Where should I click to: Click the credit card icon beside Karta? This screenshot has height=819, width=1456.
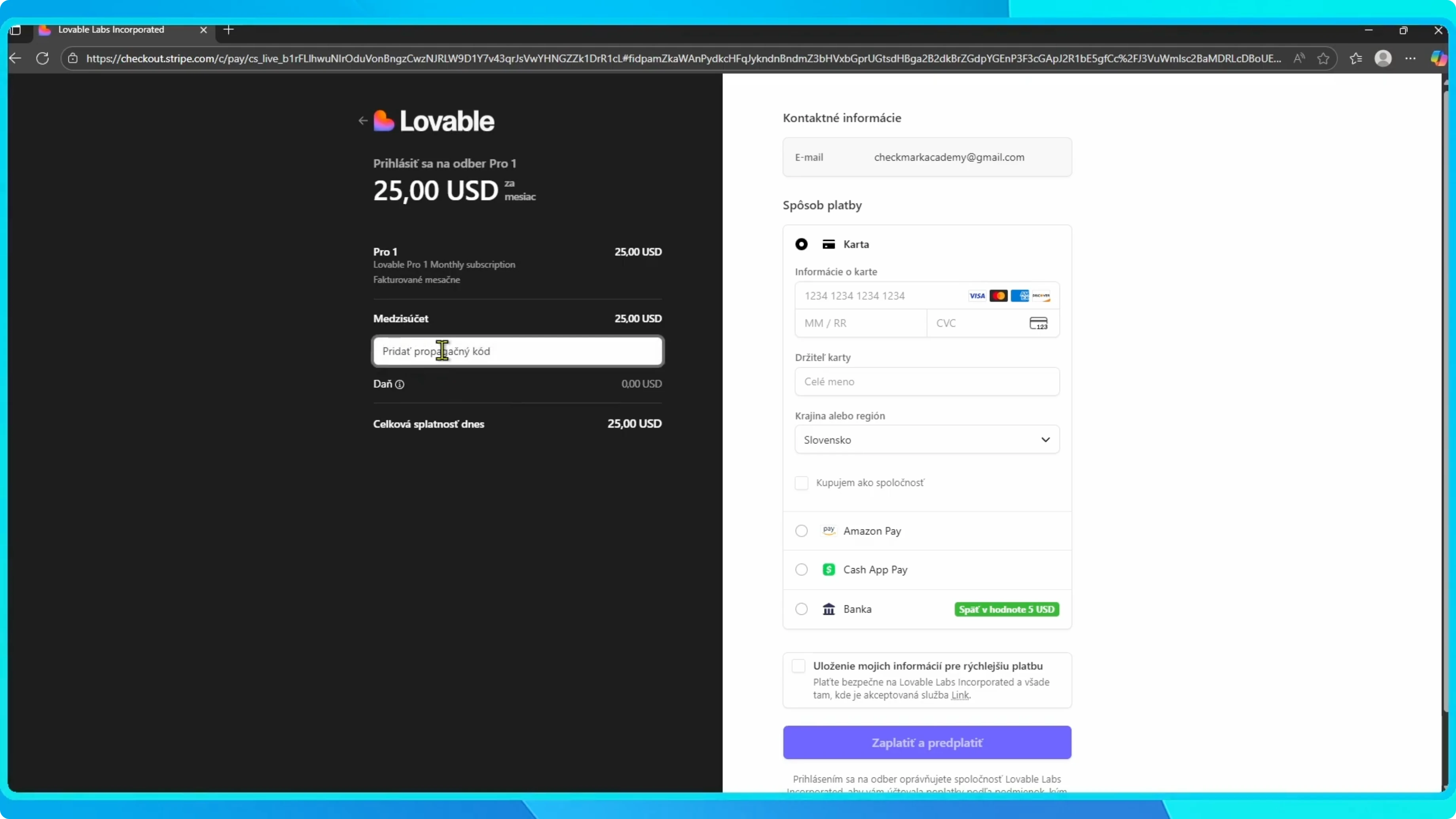[x=828, y=244]
